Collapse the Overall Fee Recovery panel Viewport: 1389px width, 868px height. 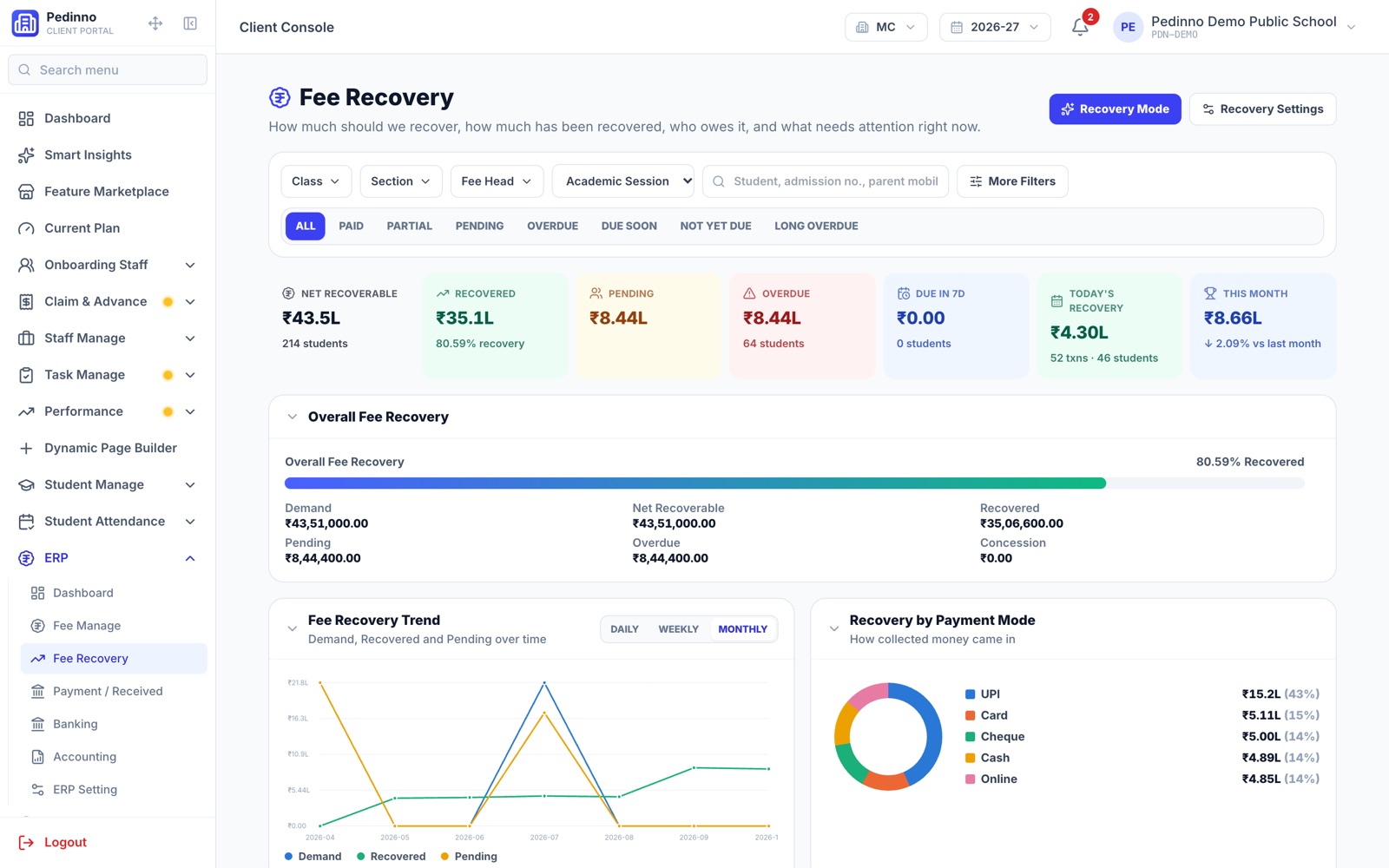coord(293,417)
